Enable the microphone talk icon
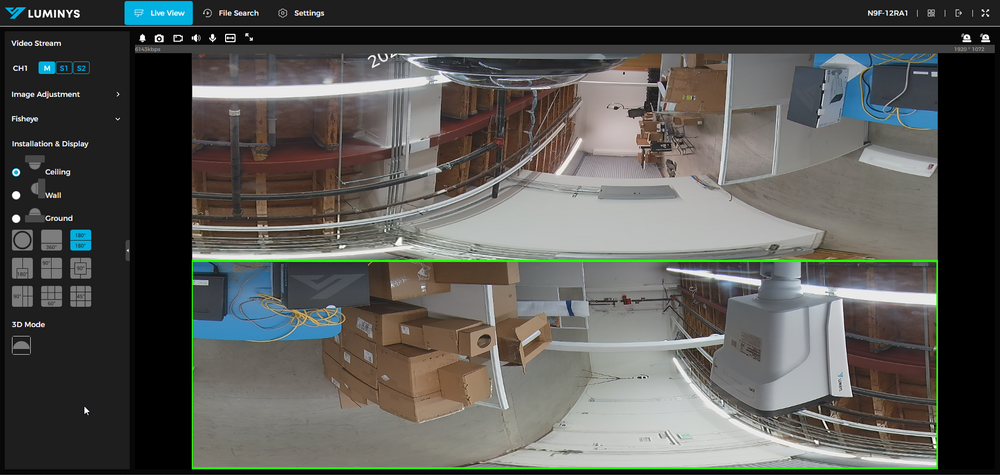 coord(212,37)
